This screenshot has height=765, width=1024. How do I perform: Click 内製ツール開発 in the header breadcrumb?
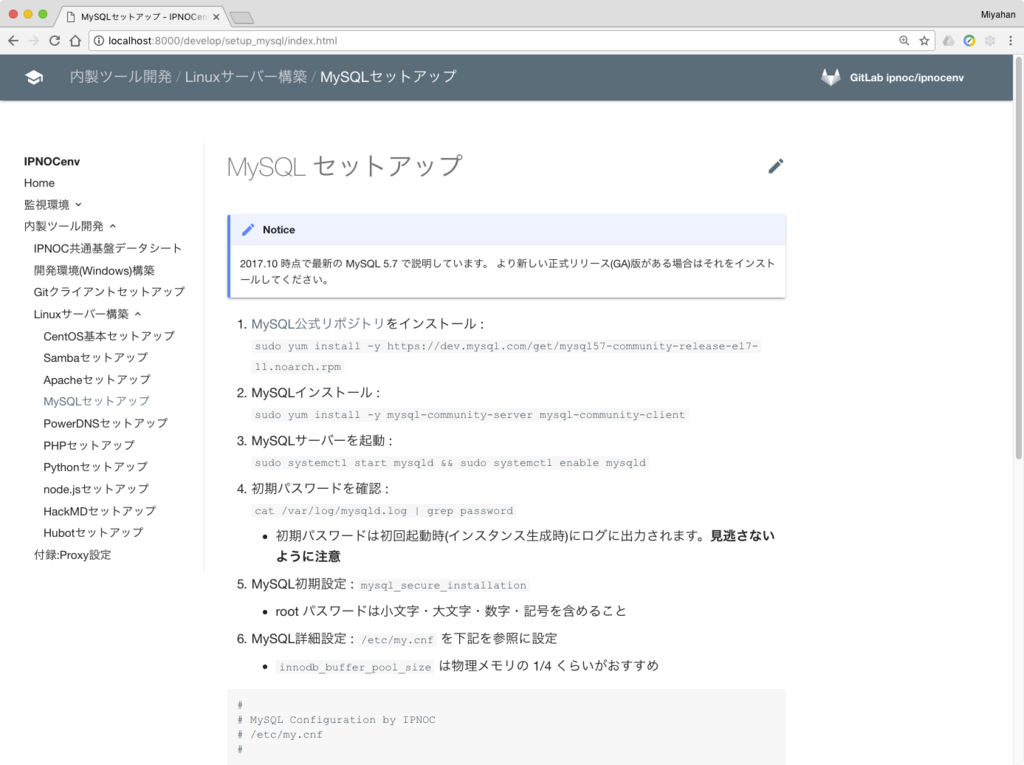point(121,76)
